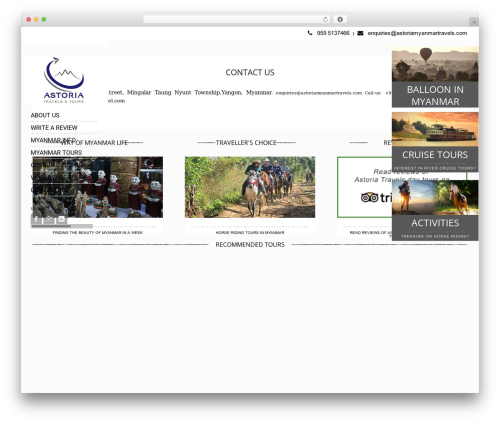
Task: Open 'Horse riding tours in Myanmar' link
Action: (250, 233)
